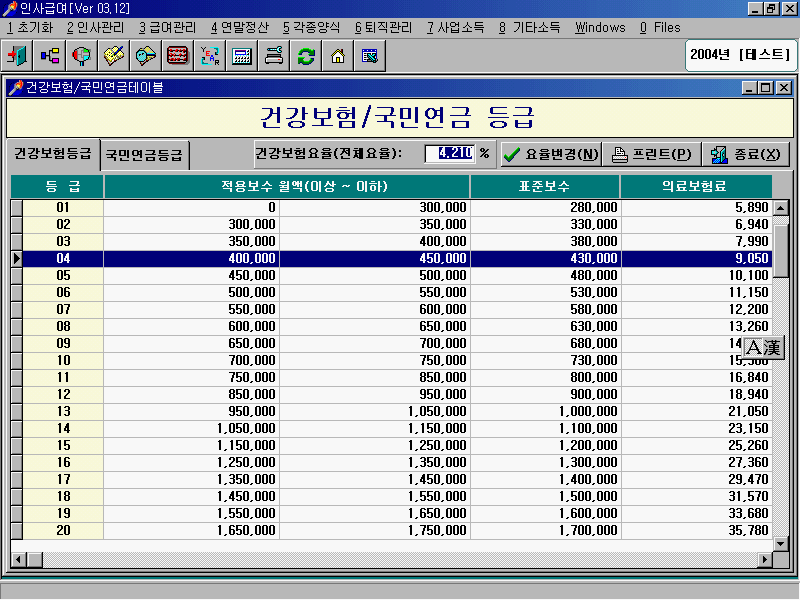Click the green refresh arrows icon
800x600 pixels.
[x=306, y=56]
